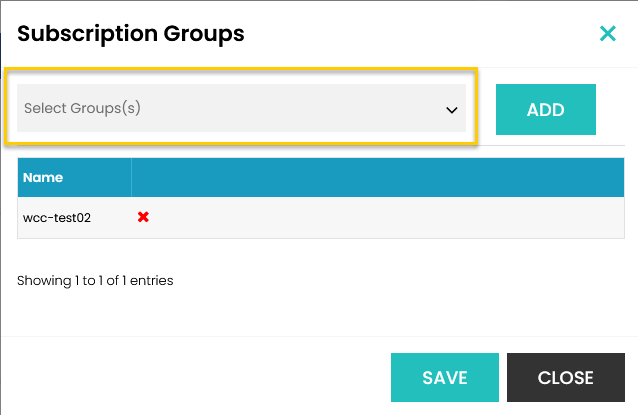This screenshot has width=638, height=415.
Task: Click the Showing 1 to 1 of 1 entries text
Action: click(x=95, y=281)
